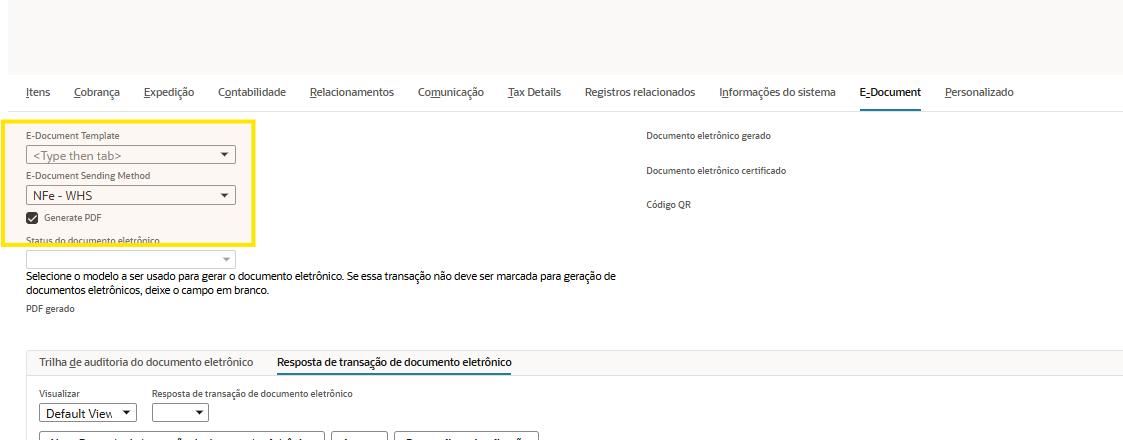Screen dimensions: 1123x440
Task: Go to the Expedição tab
Action: pyautogui.click(x=169, y=92)
